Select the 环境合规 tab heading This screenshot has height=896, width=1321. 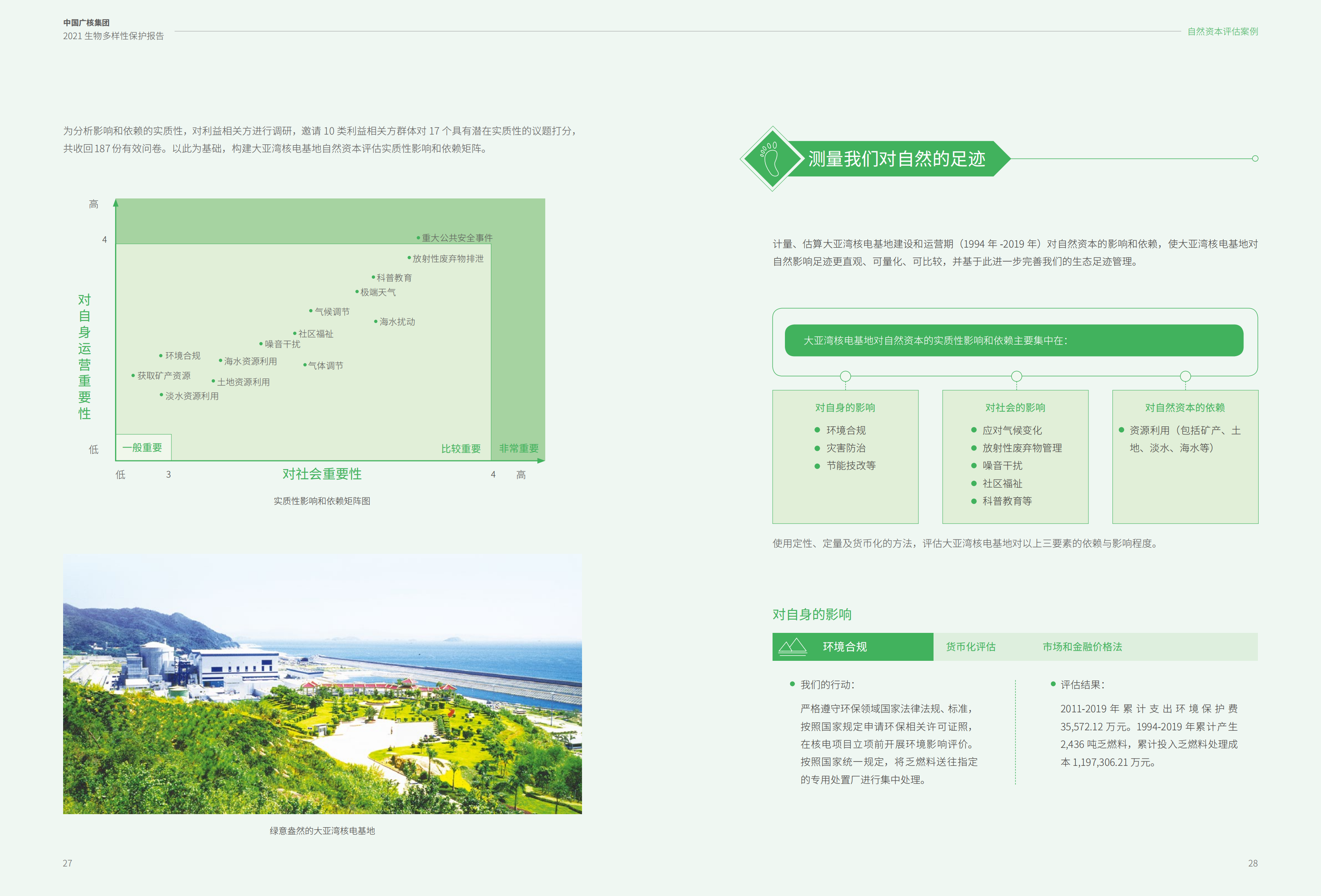pos(845,646)
